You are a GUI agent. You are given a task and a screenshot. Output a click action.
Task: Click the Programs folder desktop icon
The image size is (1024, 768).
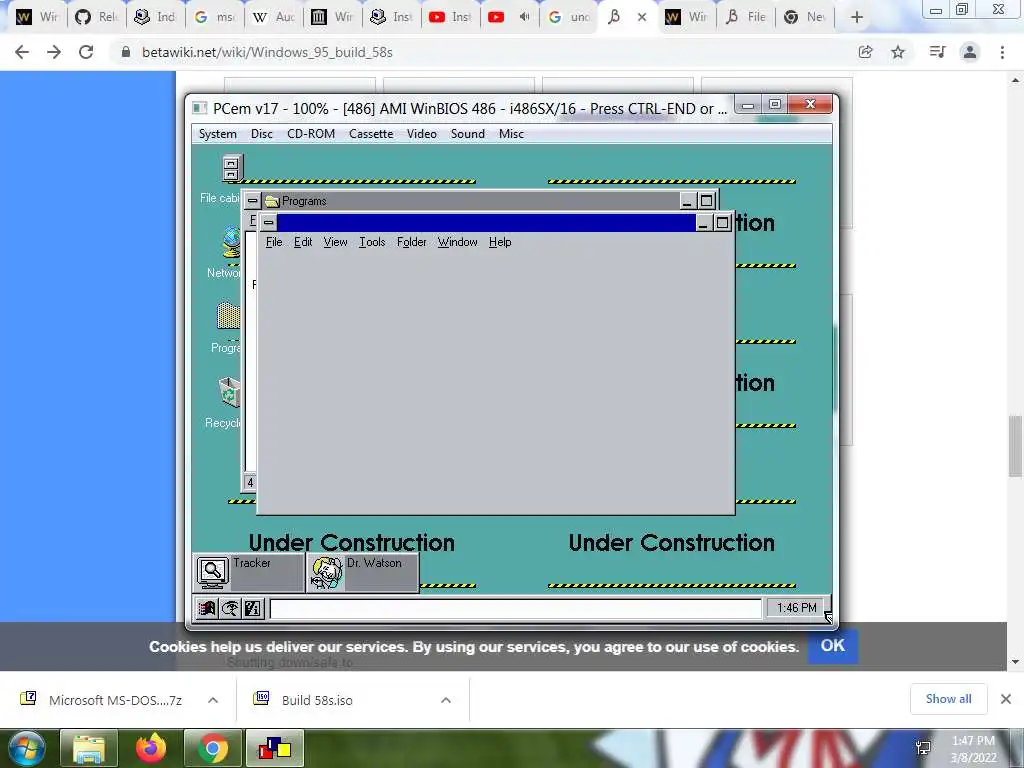[229, 316]
